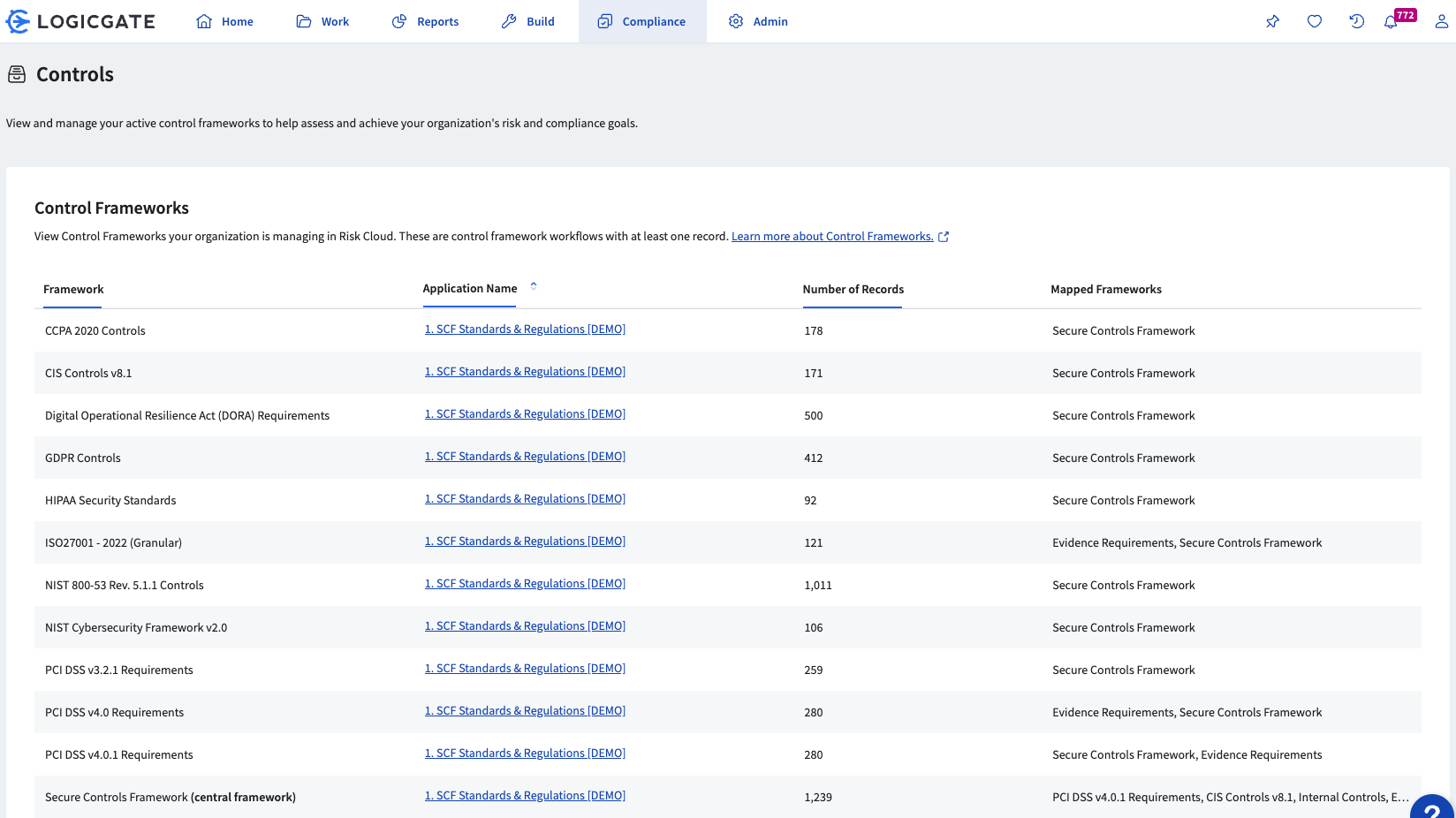Open the Compliance menu
The height and width of the screenshot is (818, 1456).
[641, 21]
